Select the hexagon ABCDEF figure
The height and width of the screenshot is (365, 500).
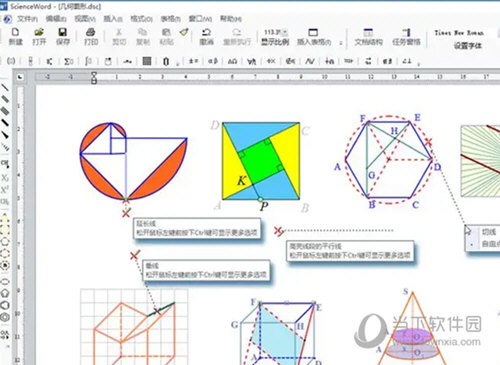coord(389,160)
